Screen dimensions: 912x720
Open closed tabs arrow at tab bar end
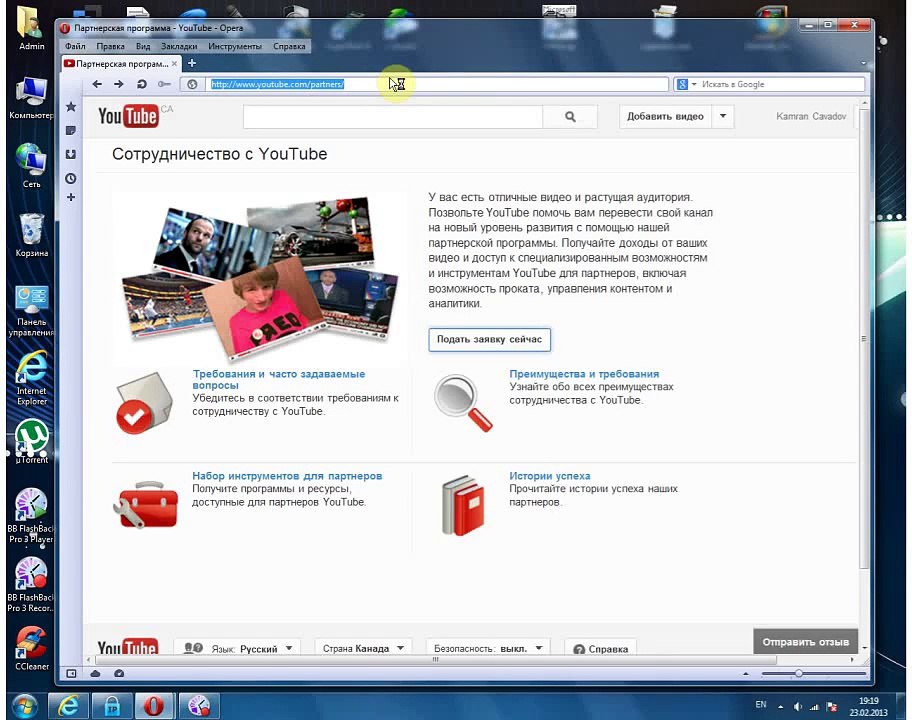coord(863,63)
